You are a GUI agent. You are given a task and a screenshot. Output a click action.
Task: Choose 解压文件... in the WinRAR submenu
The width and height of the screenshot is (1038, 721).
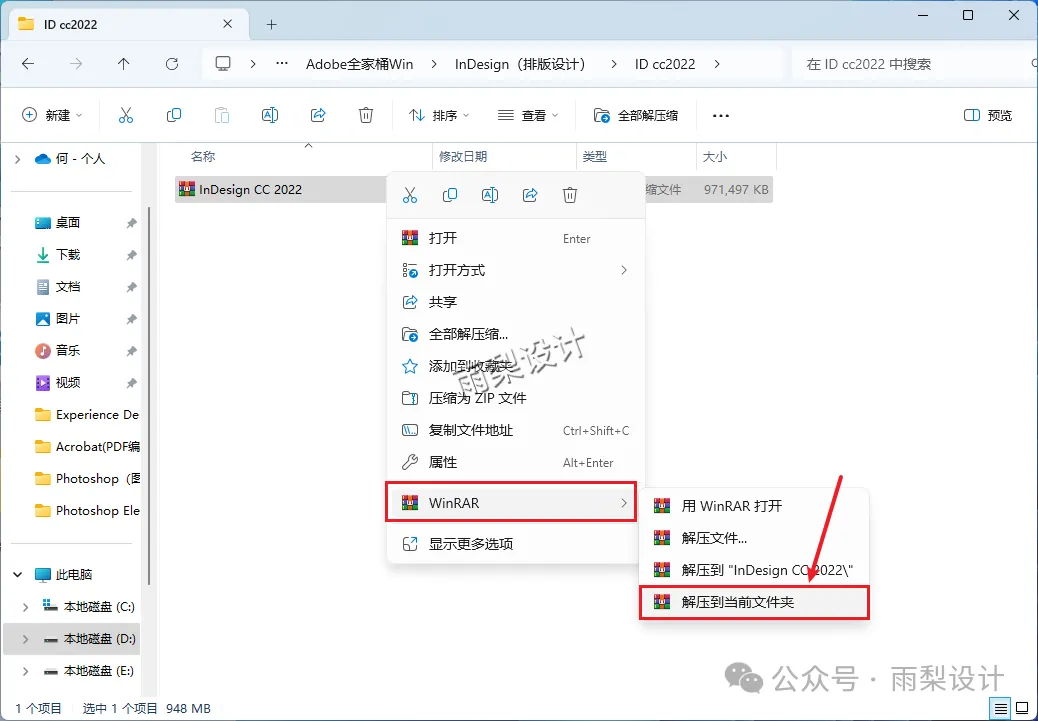click(754, 538)
